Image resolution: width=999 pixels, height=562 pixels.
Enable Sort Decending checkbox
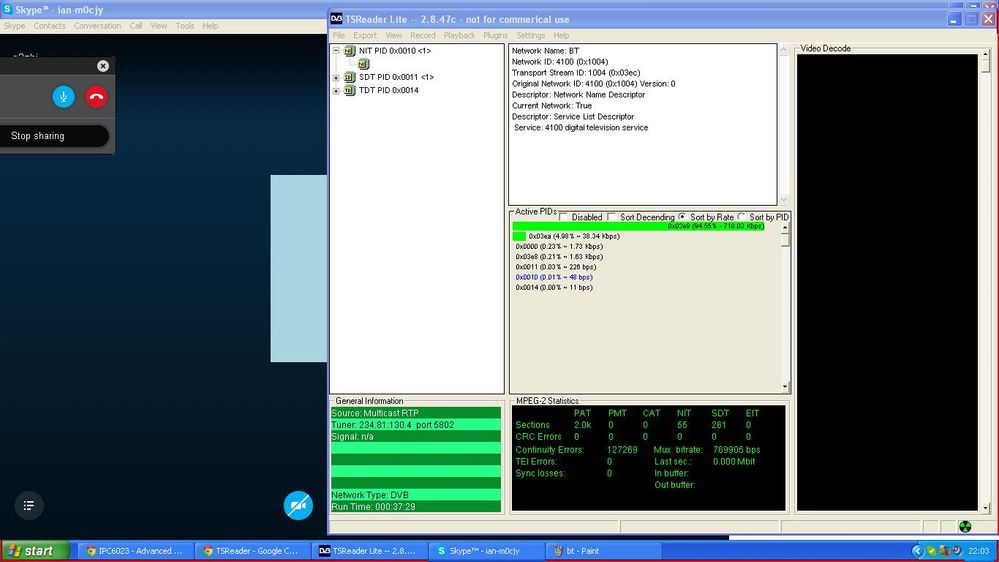(612, 217)
